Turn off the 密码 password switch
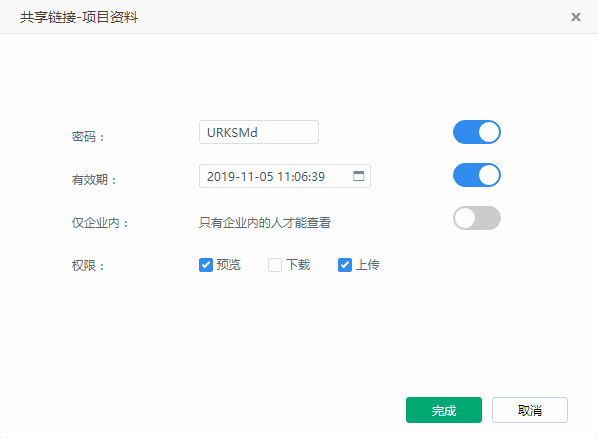Viewport: 598px width, 438px height. click(477, 132)
